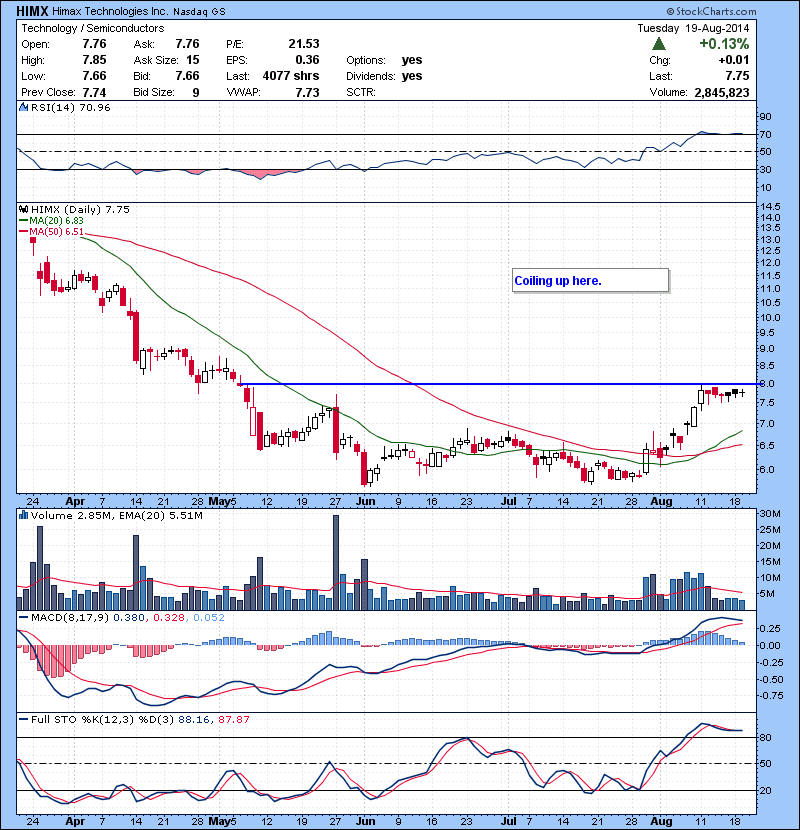Viewport: 800px width, 830px height.
Task: Click the Chg value +0.01
Action: (x=734, y=60)
